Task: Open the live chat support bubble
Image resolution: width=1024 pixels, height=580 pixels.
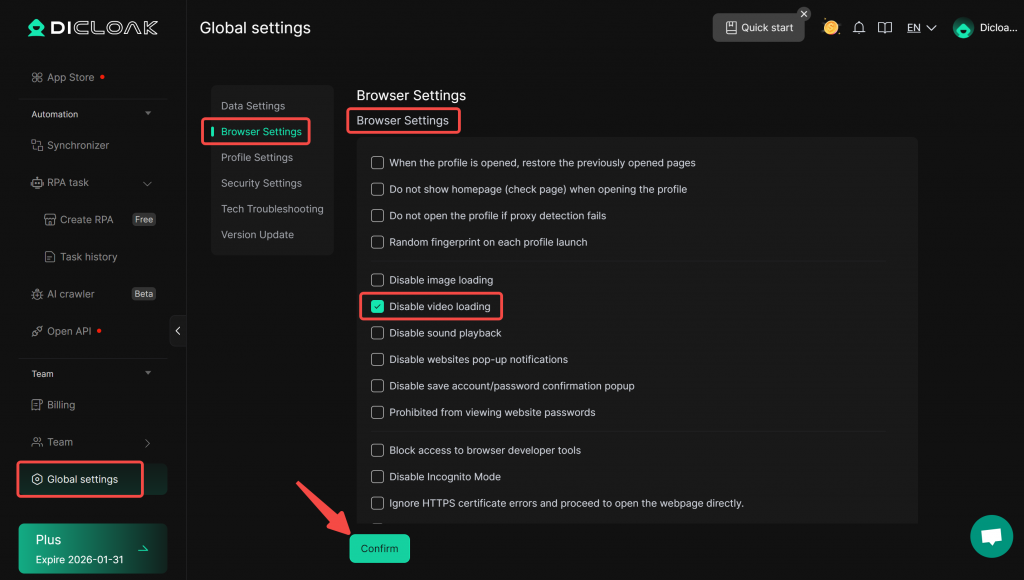Action: pyautogui.click(x=991, y=536)
